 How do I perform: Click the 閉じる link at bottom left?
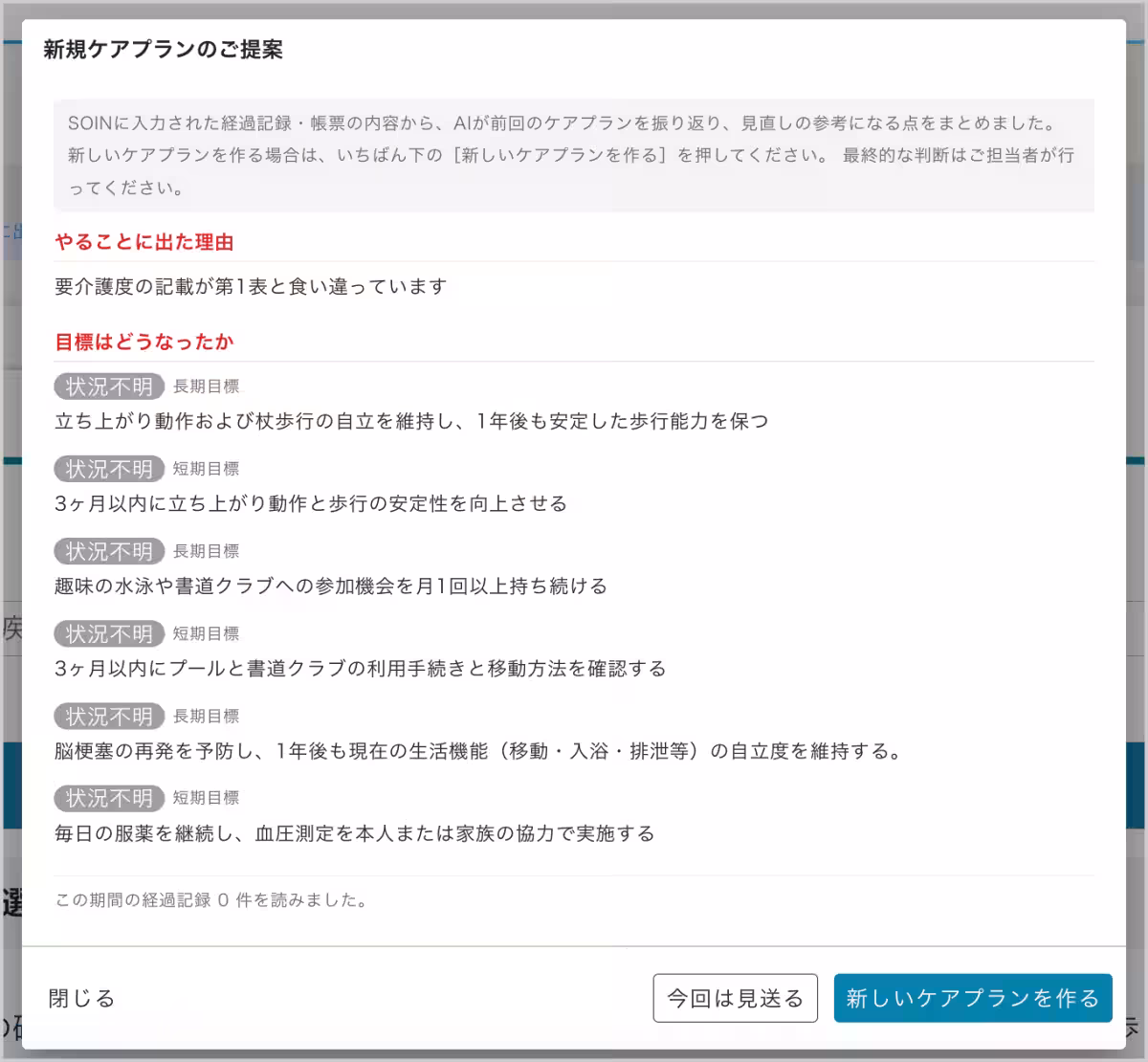click(81, 999)
